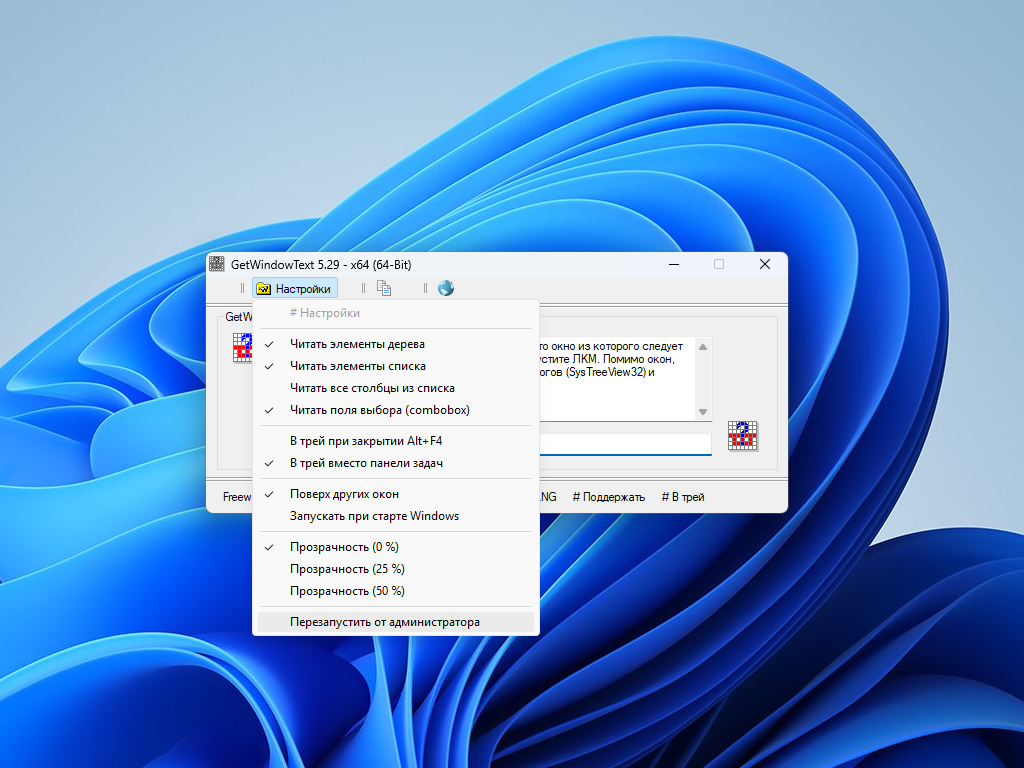Disable Читать элементы дерева option
The width and height of the screenshot is (1024, 768).
pos(357,344)
